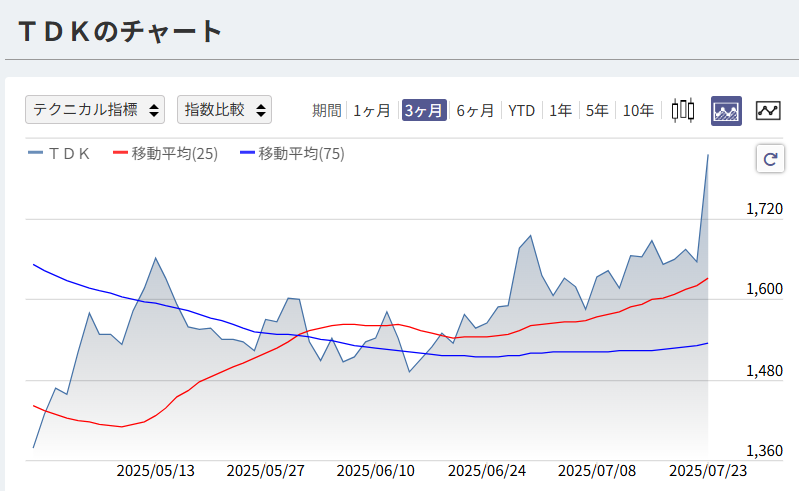
Task: Switch to line chart view icon
Action: [768, 111]
